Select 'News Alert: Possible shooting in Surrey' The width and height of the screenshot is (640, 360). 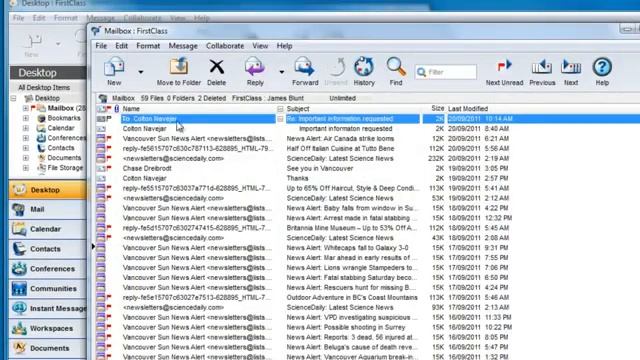pos(346,327)
